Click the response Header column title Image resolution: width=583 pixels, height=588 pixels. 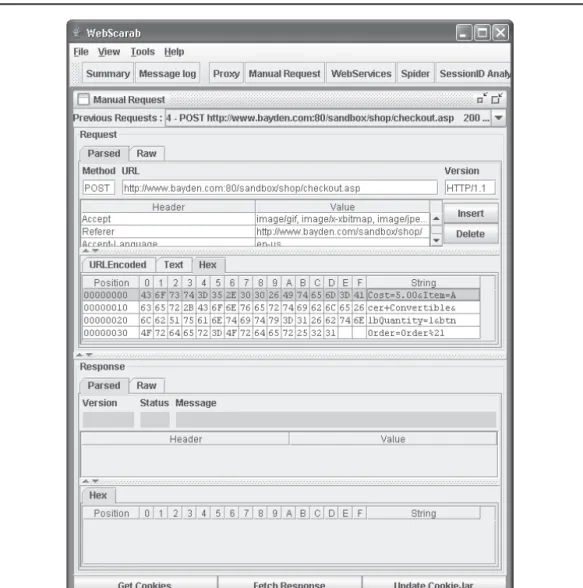click(185, 439)
